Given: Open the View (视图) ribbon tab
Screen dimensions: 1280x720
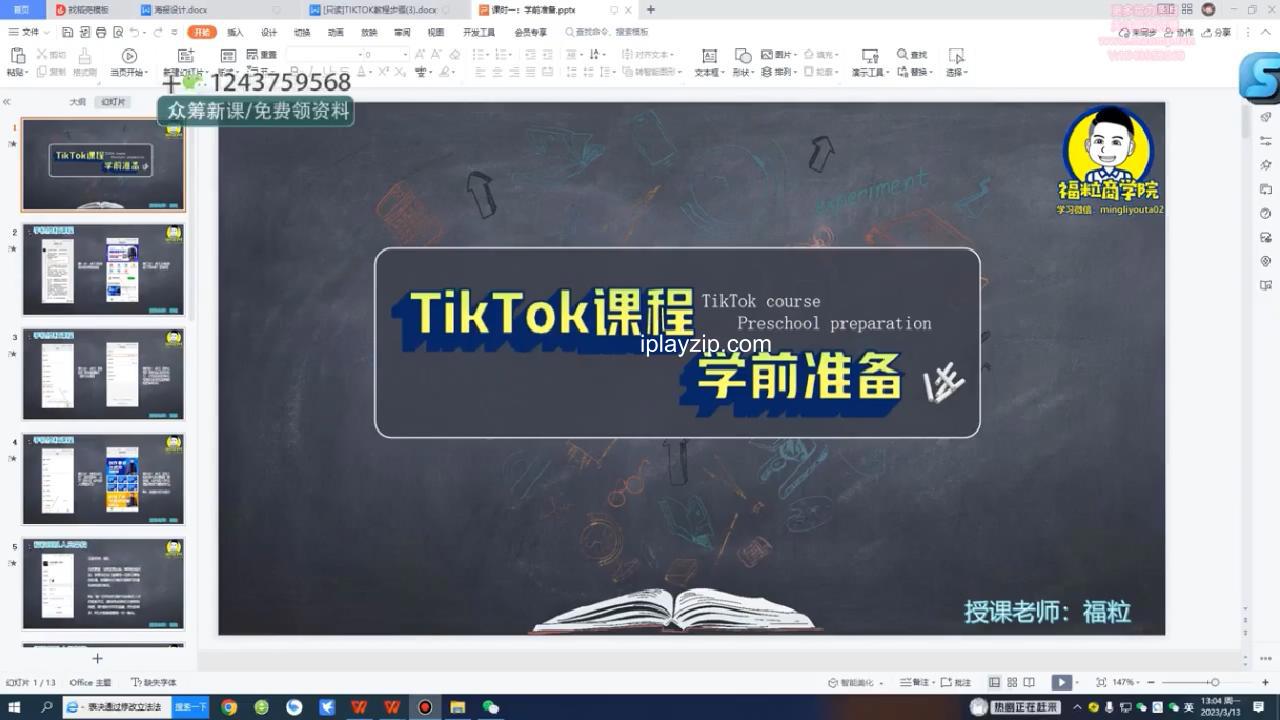Looking at the screenshot, I should click(x=435, y=32).
